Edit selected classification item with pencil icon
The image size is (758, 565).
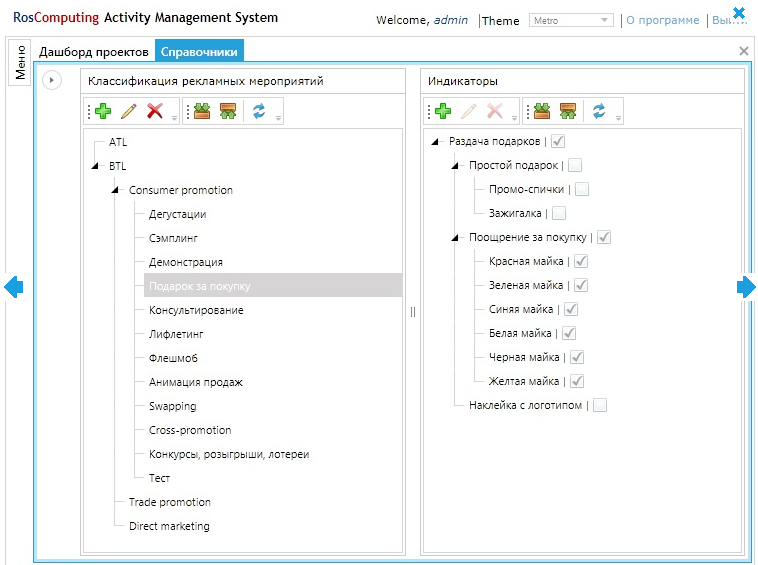click(129, 111)
